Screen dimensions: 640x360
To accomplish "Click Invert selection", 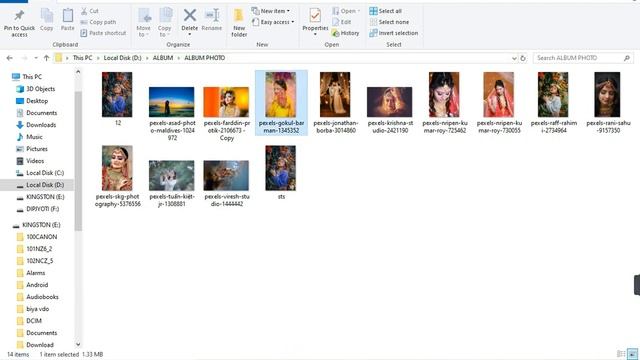I will coord(393,33).
